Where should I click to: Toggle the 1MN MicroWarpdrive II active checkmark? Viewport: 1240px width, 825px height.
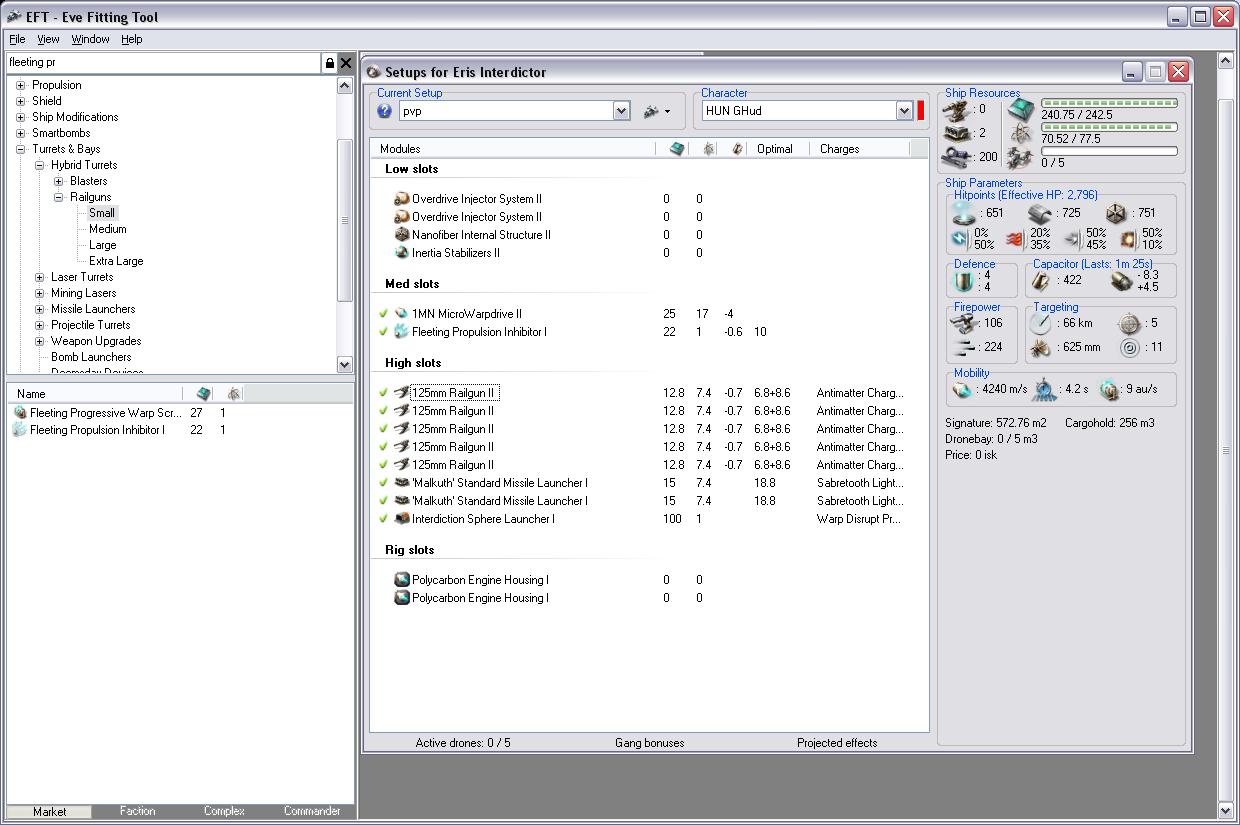pyautogui.click(x=383, y=314)
